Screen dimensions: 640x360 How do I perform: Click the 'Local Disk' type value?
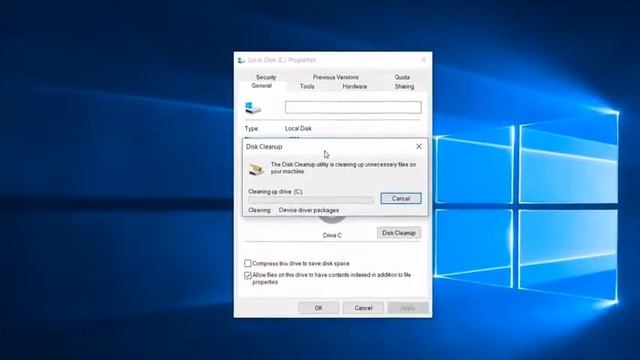[298, 128]
